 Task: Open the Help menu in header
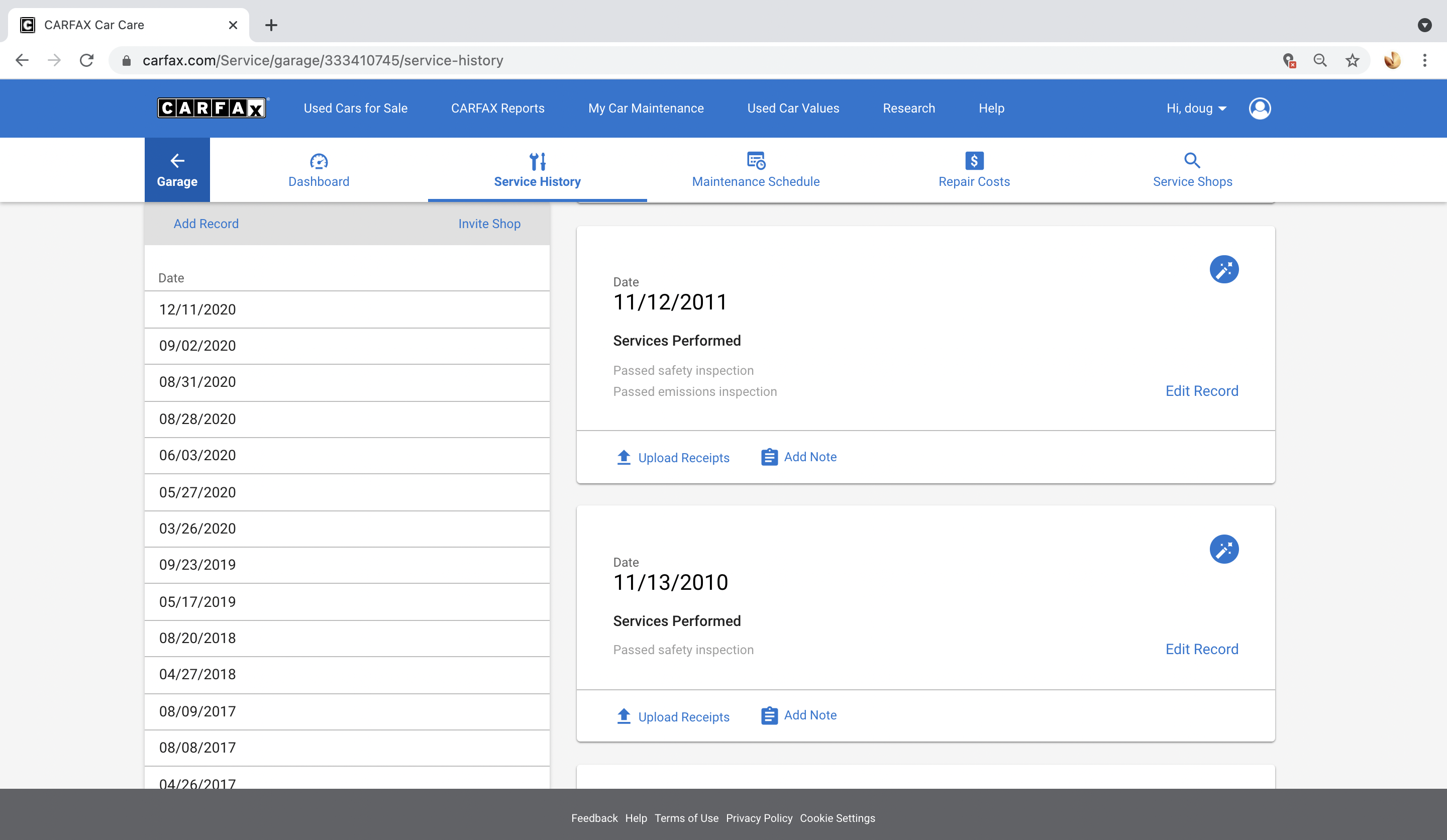[x=991, y=108]
